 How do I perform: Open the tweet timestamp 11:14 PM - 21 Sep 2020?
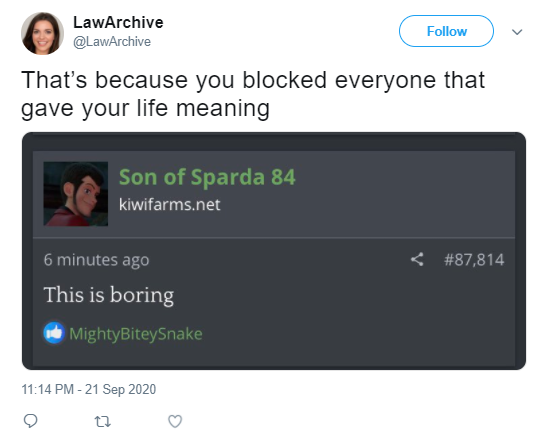89,389
